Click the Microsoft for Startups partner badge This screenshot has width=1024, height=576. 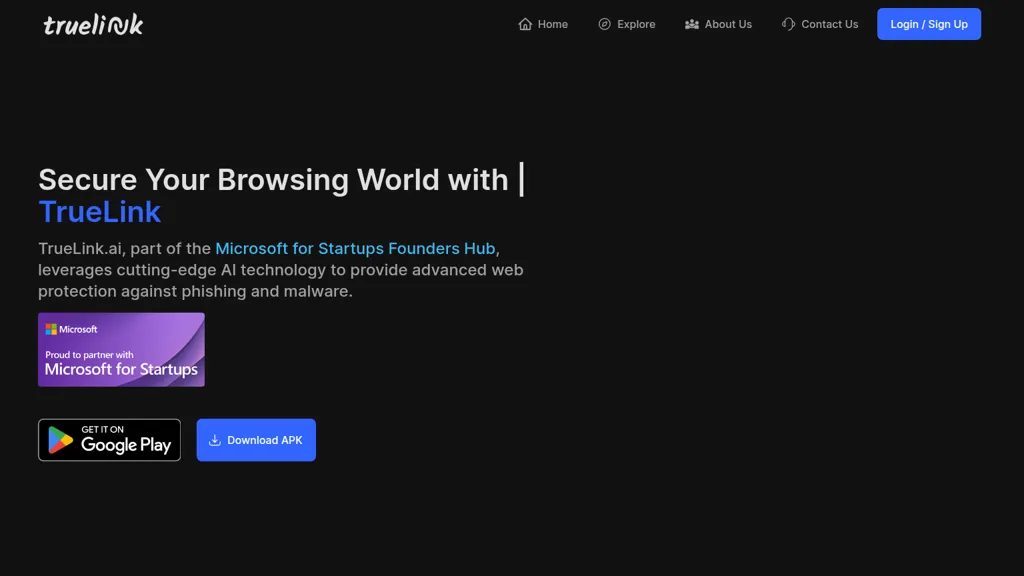click(x=121, y=349)
